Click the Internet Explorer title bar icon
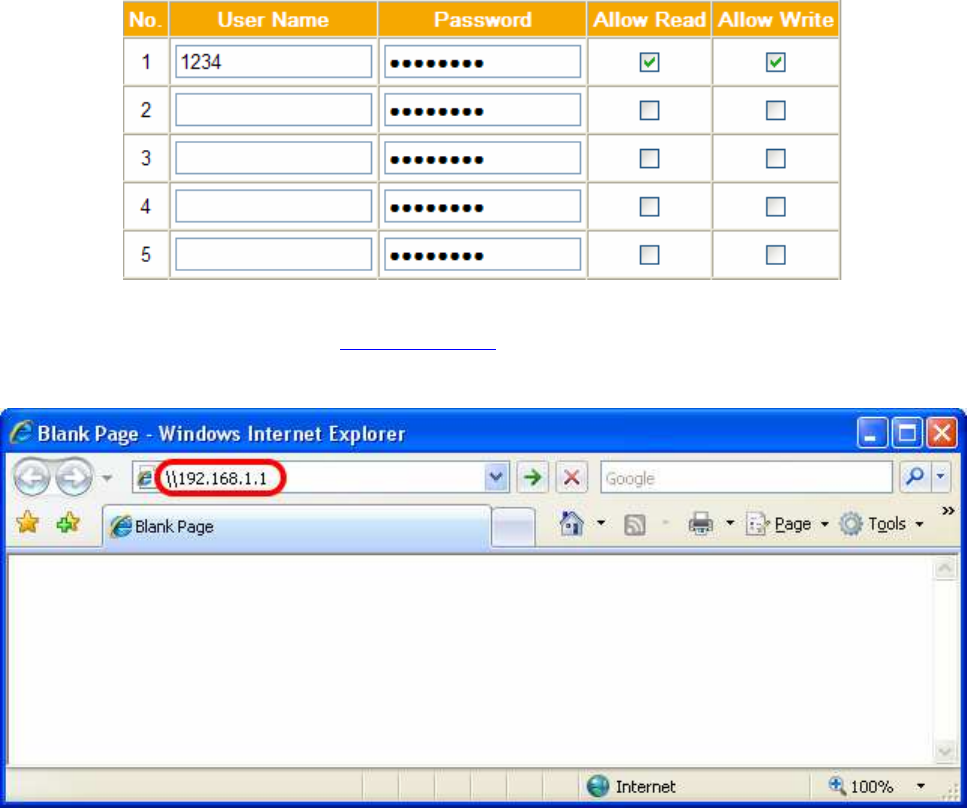Viewport: 967px width, 808px height. tap(21, 433)
